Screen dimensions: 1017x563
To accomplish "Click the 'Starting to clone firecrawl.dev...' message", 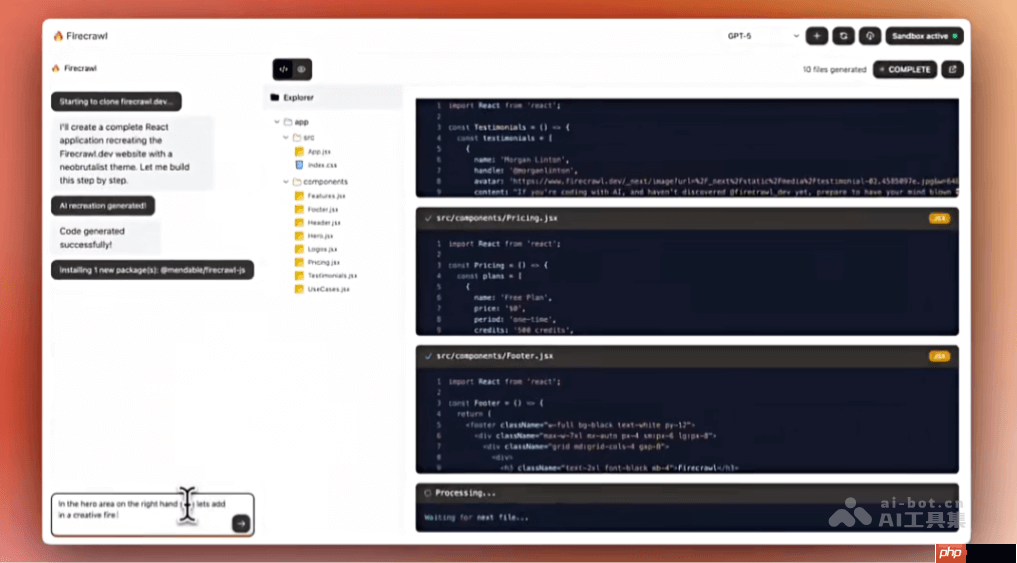I will [117, 102].
